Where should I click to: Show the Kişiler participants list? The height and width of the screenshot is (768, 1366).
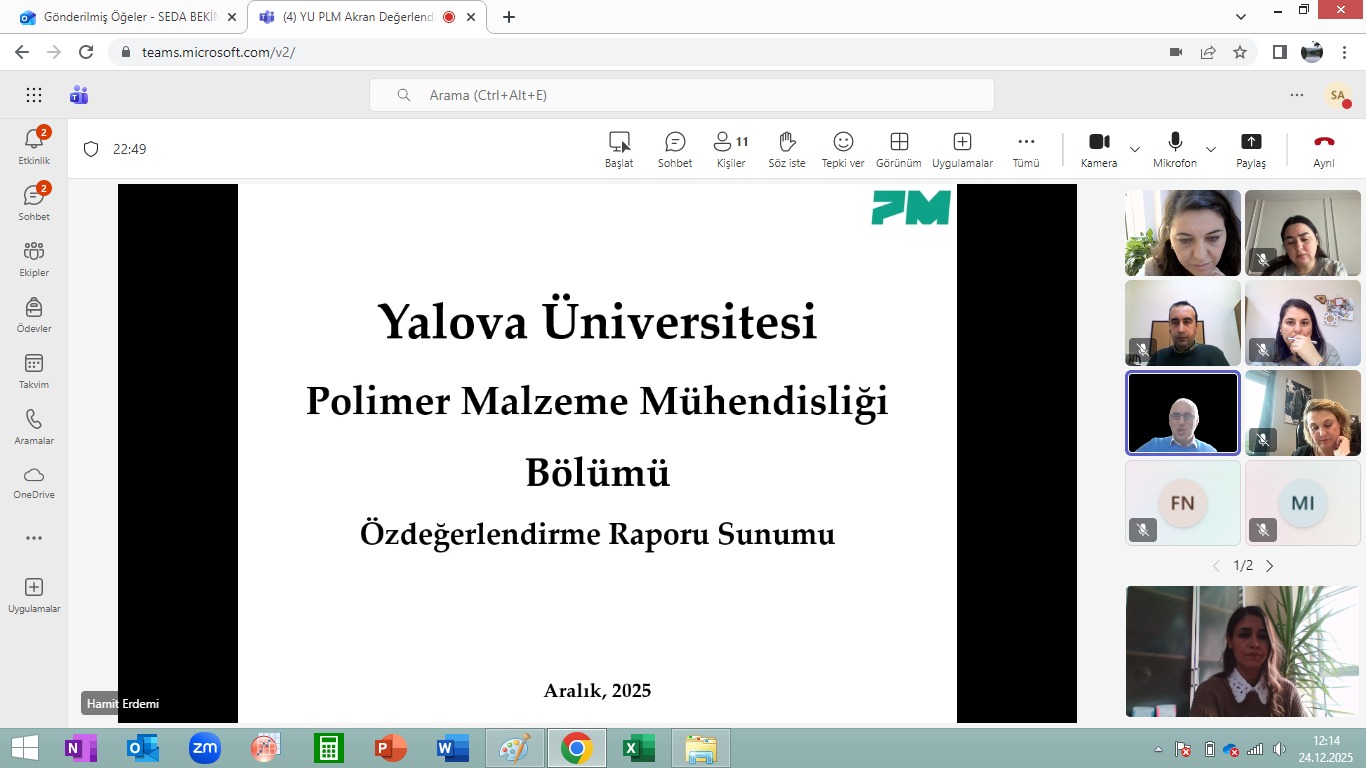click(x=731, y=149)
